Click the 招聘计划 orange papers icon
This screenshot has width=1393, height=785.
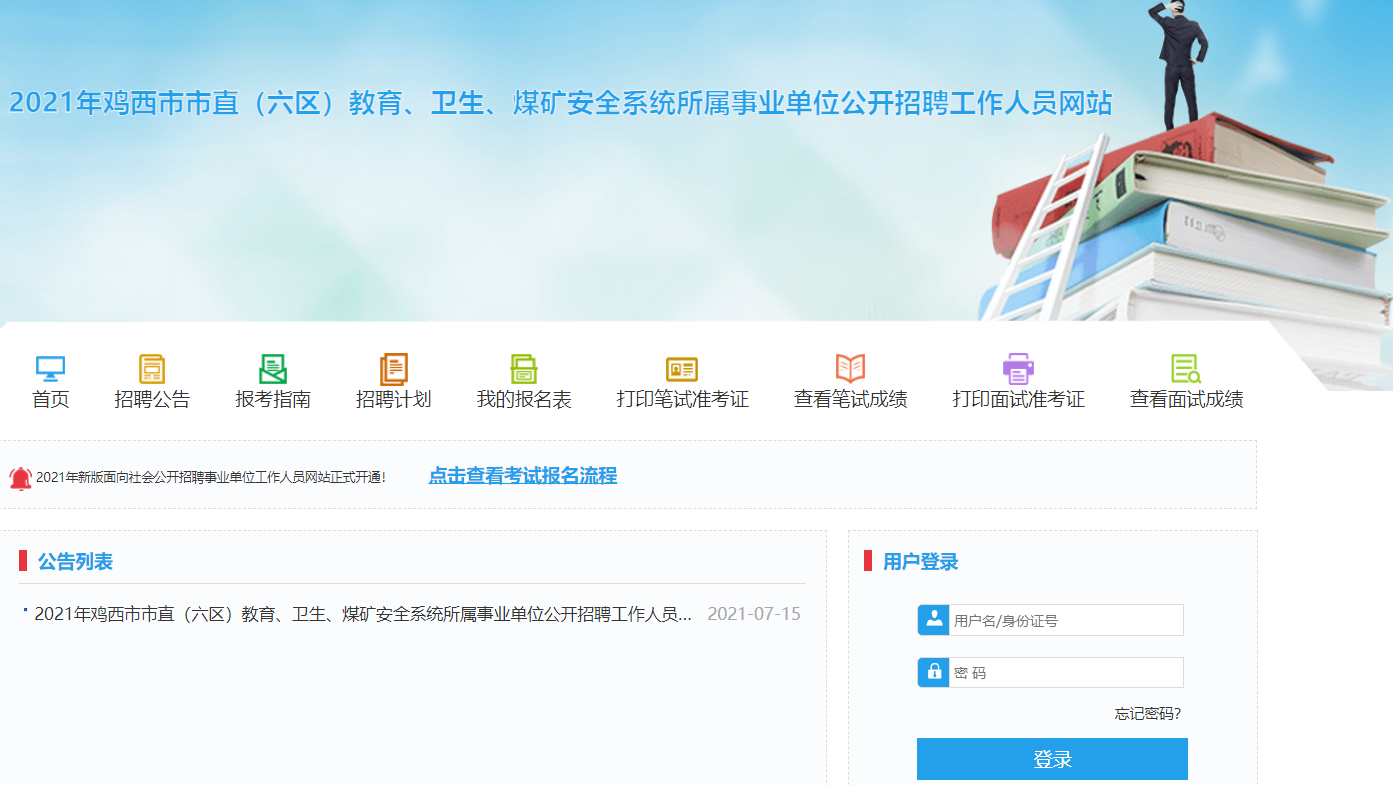pos(393,369)
